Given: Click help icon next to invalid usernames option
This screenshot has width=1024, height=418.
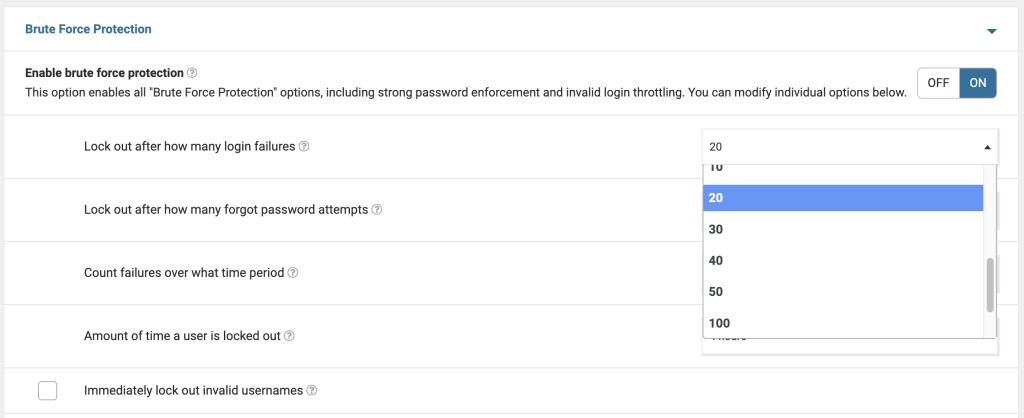Looking at the screenshot, I should 312,391.
